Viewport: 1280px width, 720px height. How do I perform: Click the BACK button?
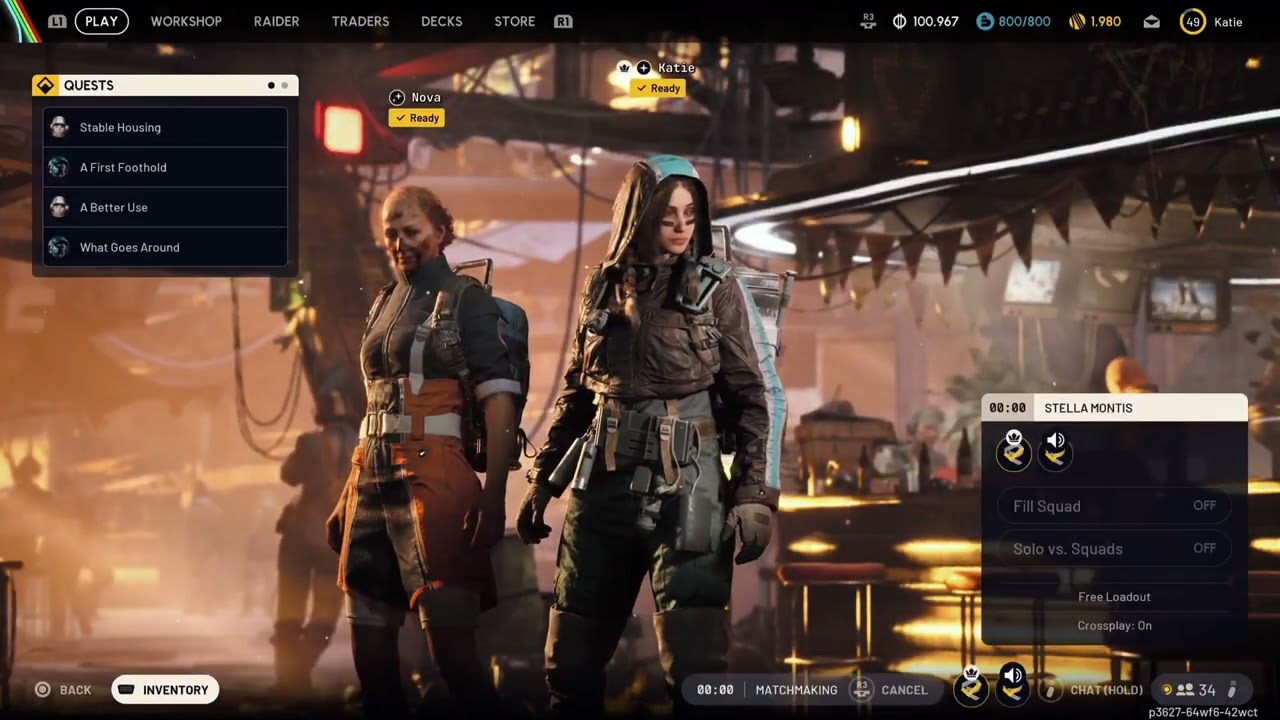[63, 690]
